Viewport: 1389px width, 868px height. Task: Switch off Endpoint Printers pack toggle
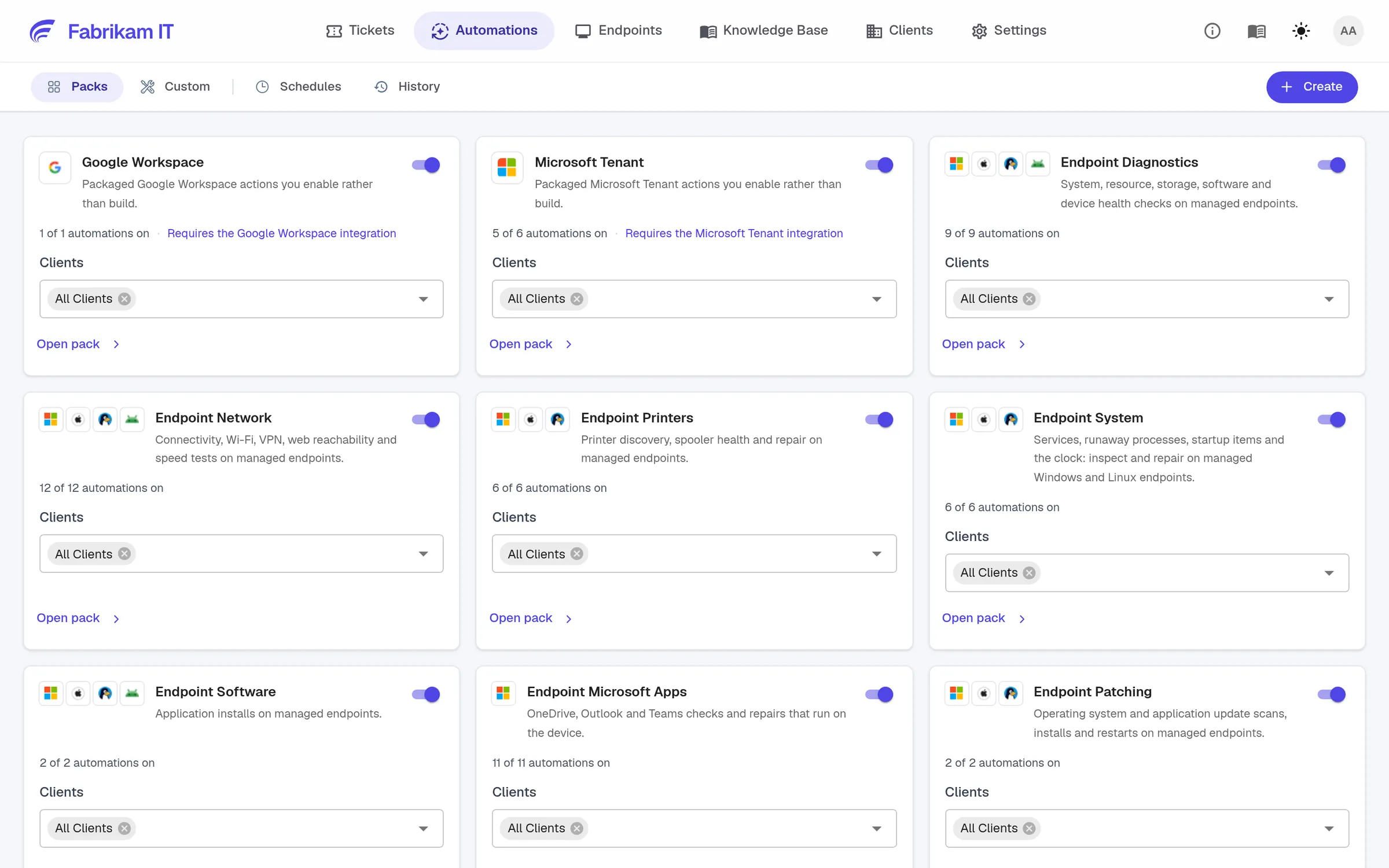tap(879, 420)
